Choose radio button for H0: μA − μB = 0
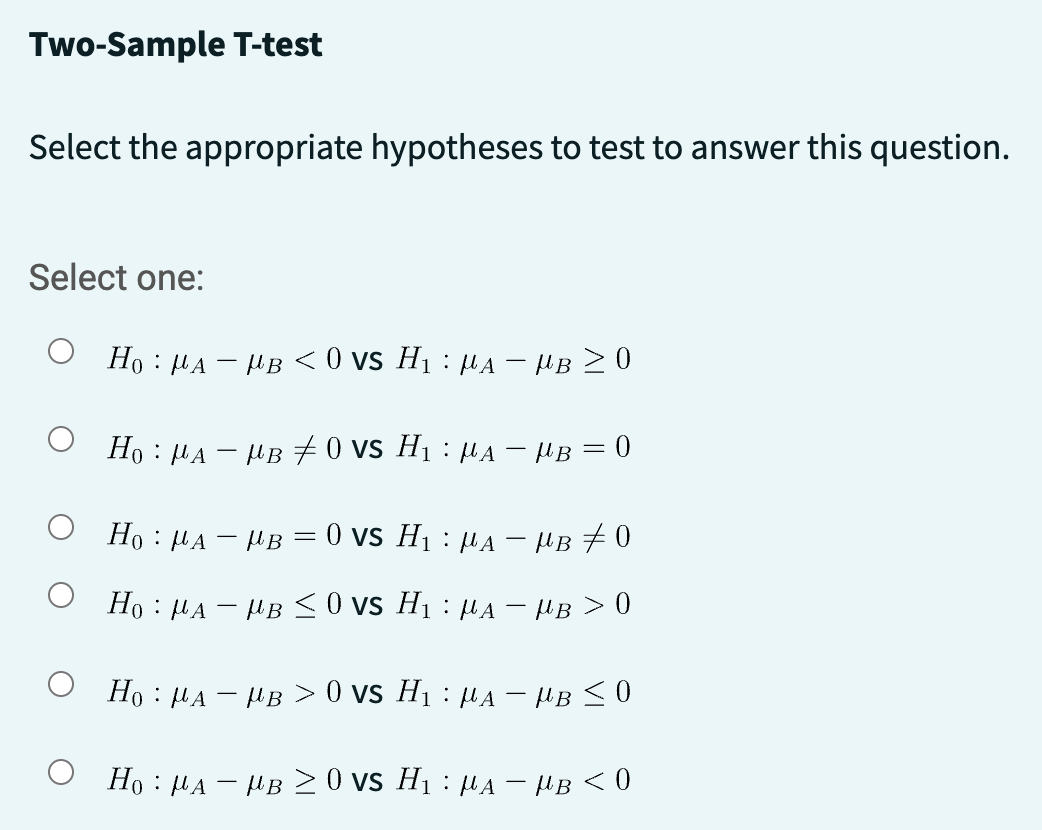Image resolution: width=1042 pixels, height=830 pixels. (x=60, y=528)
